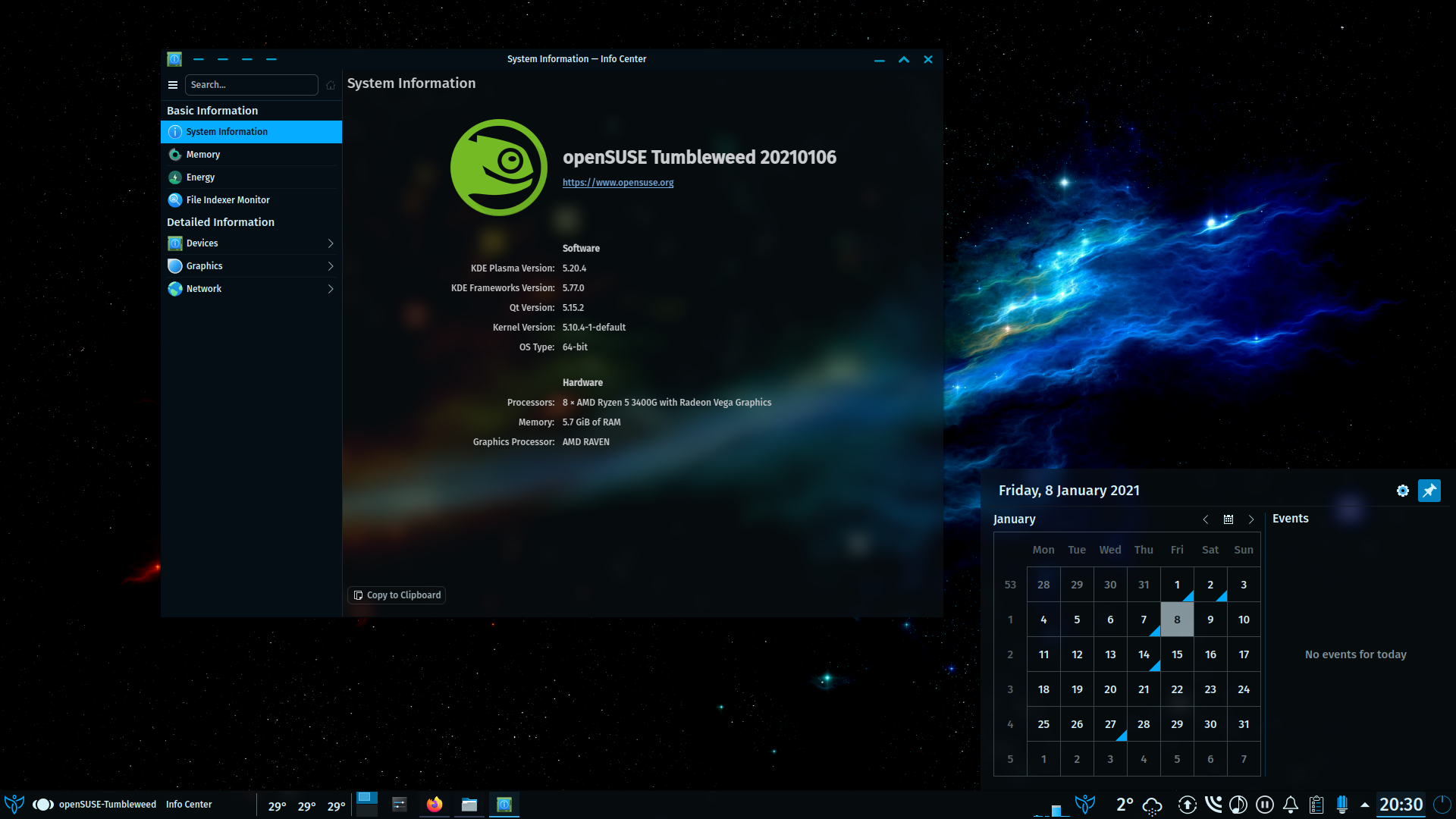Click the power leave button in panel
Screen dimensions: 1456x819
(x=1442, y=805)
